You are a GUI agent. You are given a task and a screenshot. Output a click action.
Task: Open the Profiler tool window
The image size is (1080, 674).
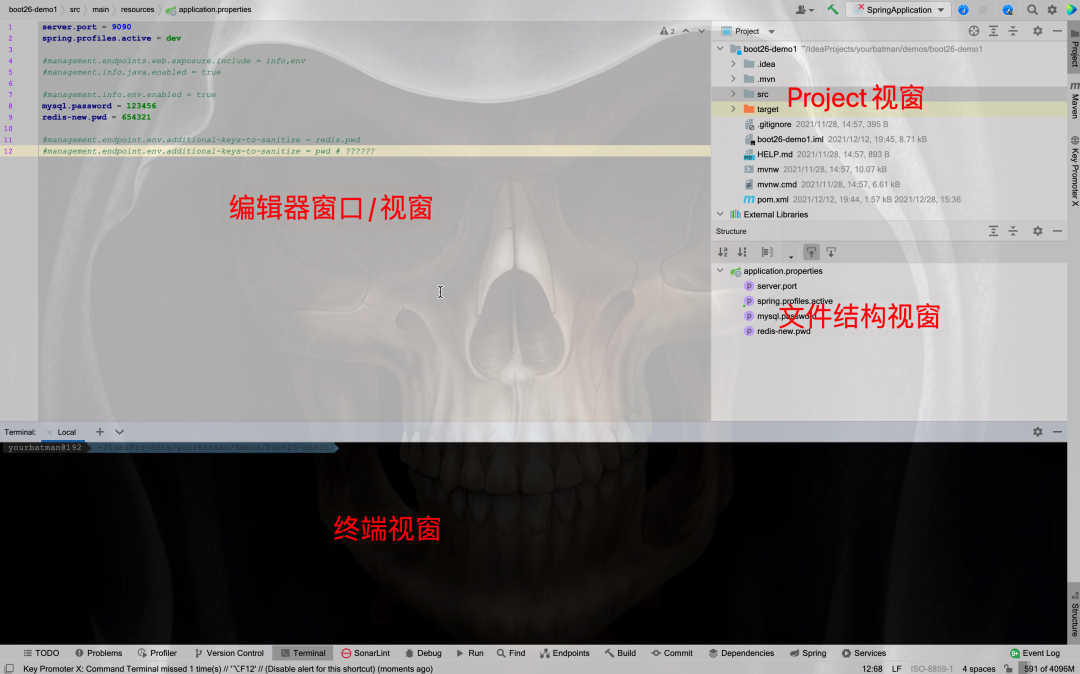pyautogui.click(x=157, y=653)
